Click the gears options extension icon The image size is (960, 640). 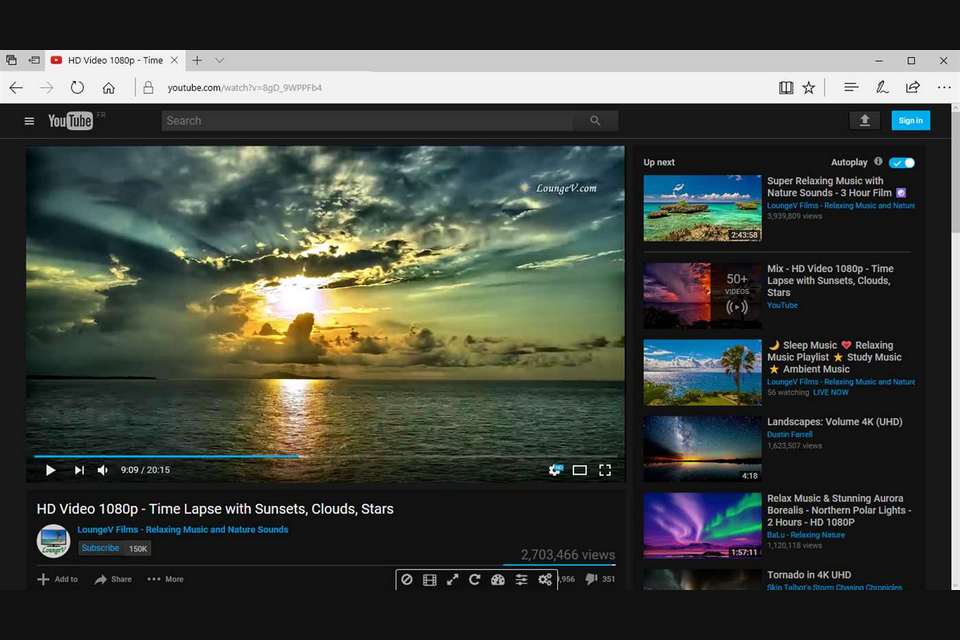545,579
